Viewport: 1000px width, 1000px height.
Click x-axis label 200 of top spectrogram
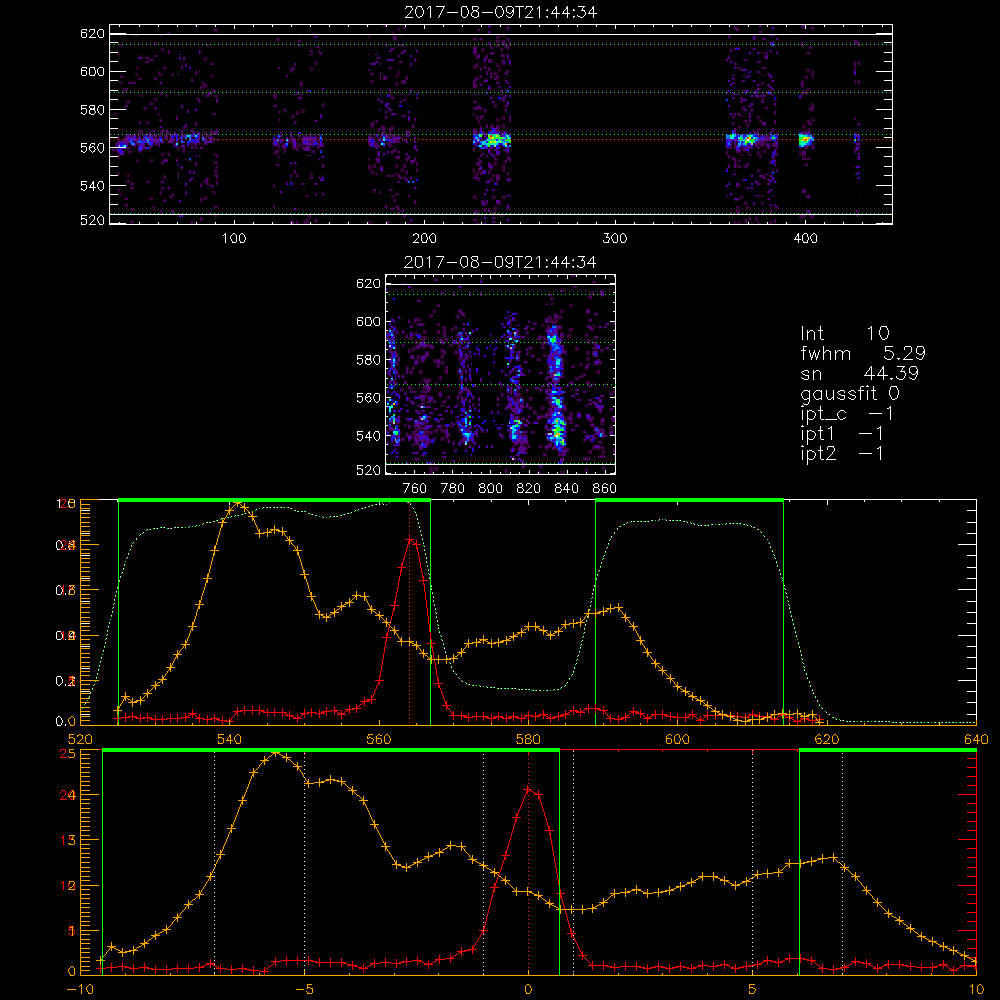(x=424, y=239)
